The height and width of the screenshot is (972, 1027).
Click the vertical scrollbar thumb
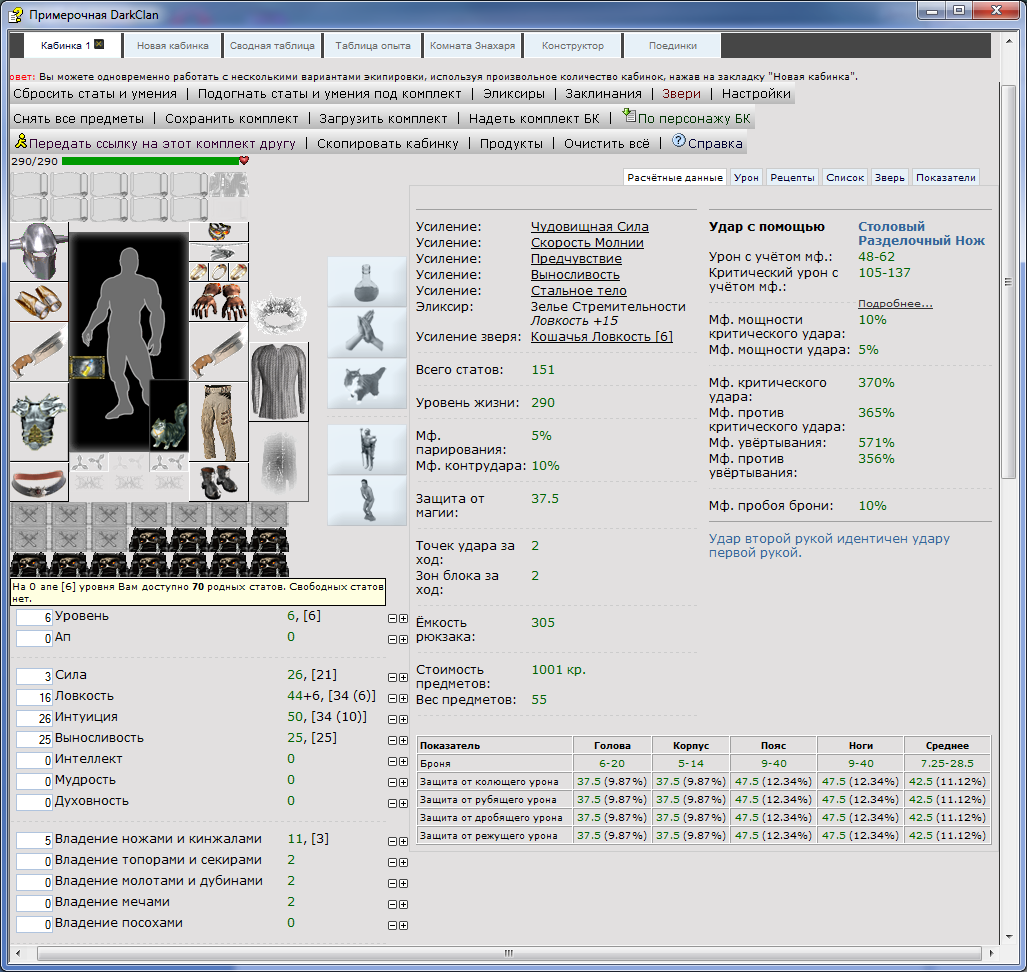[x=1008, y=282]
